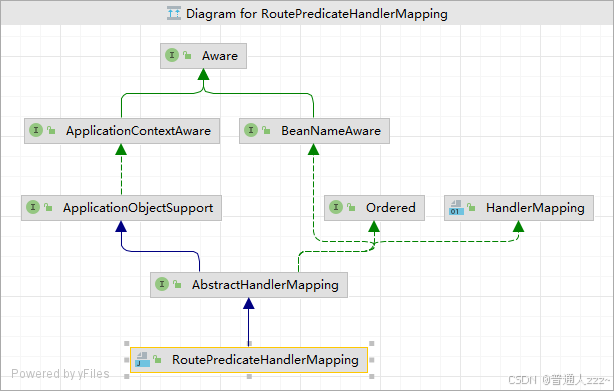Viewport: 614px width, 391px height.
Task: Click the interface icon on the Aware node
Action: click(x=172, y=55)
